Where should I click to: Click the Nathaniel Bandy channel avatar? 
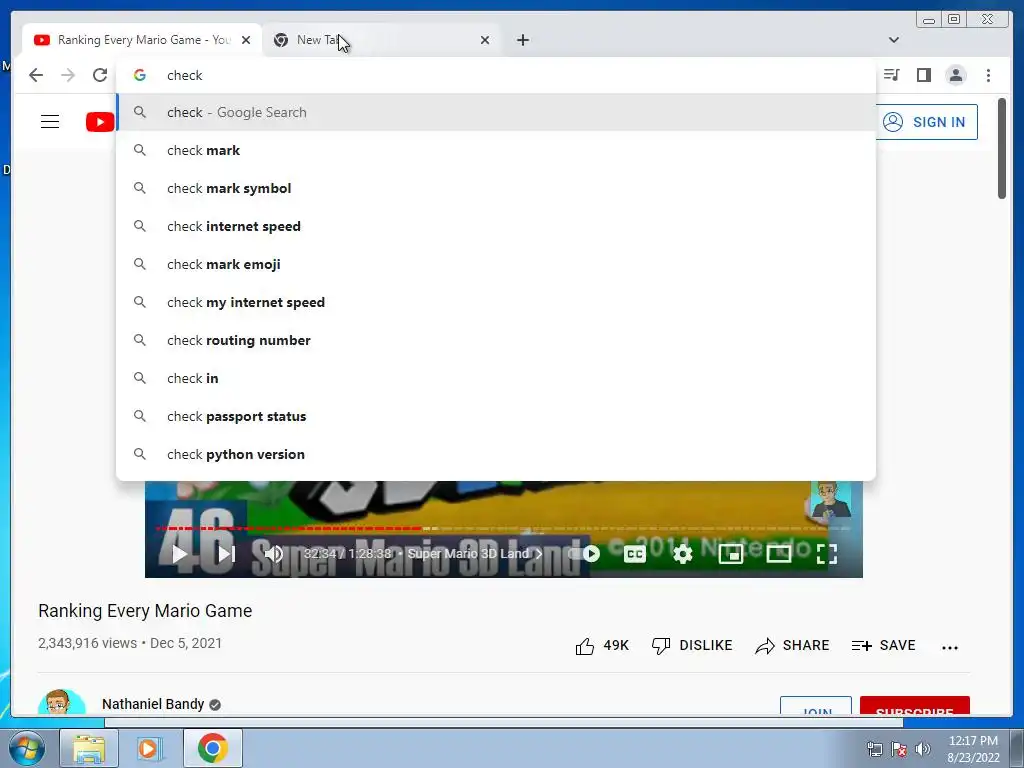tap(61, 702)
